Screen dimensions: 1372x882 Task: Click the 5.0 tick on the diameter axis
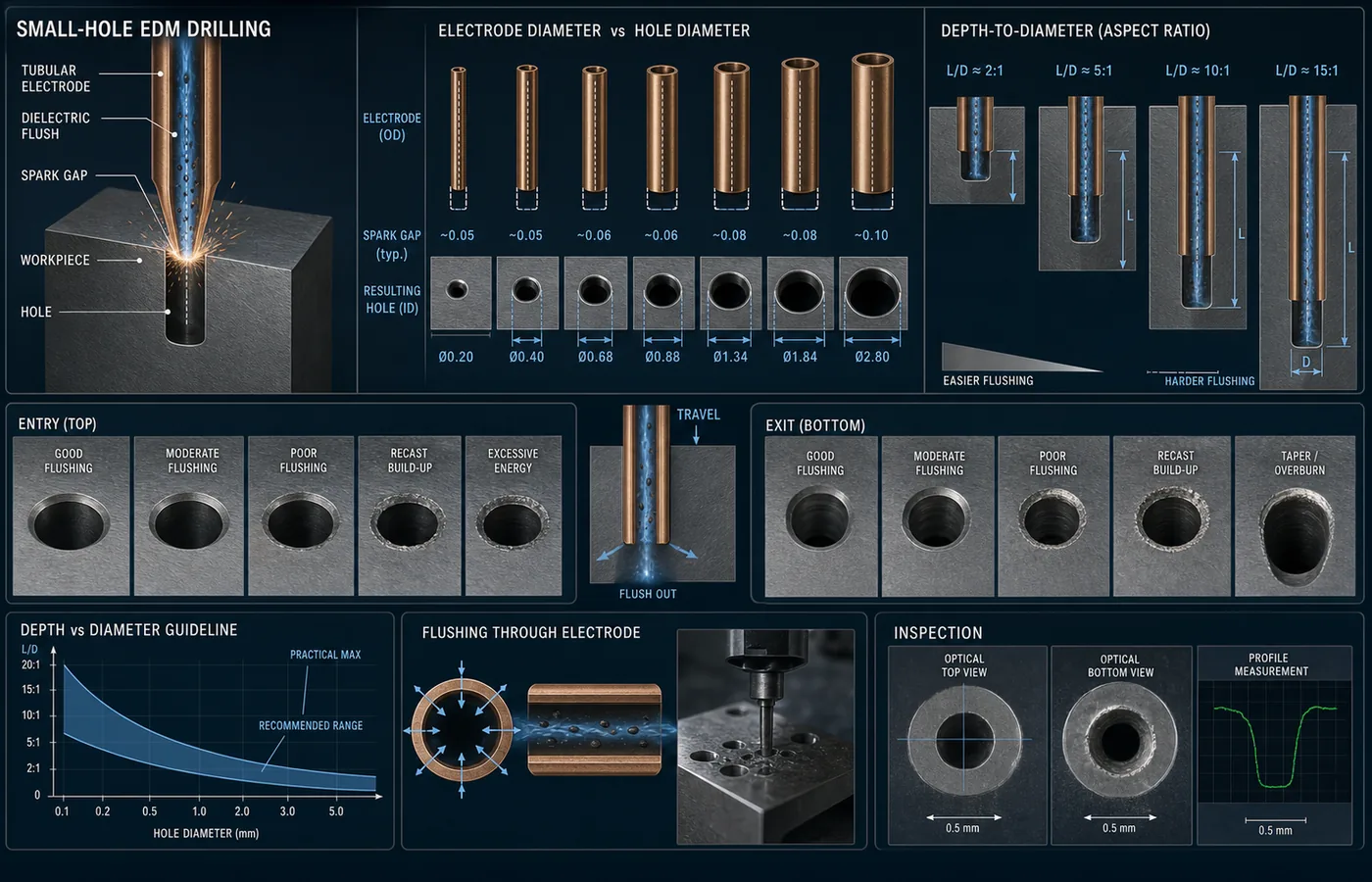pos(336,811)
